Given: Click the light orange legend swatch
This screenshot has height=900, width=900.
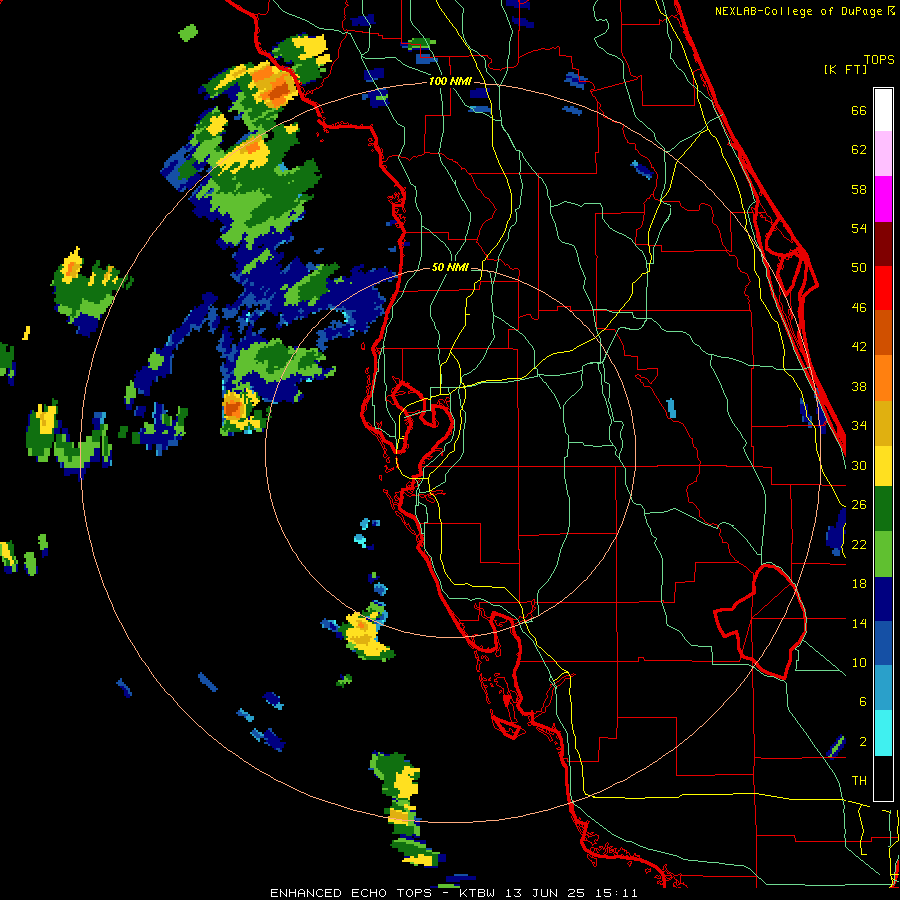Looking at the screenshot, I should [883, 377].
